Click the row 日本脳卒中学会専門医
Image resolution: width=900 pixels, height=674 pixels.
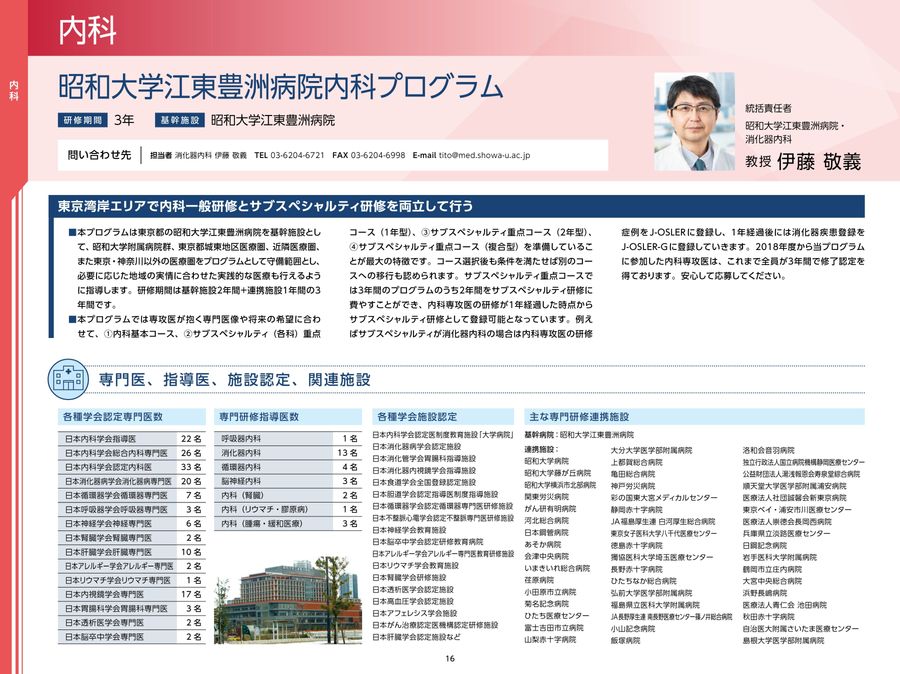[x=131, y=637]
